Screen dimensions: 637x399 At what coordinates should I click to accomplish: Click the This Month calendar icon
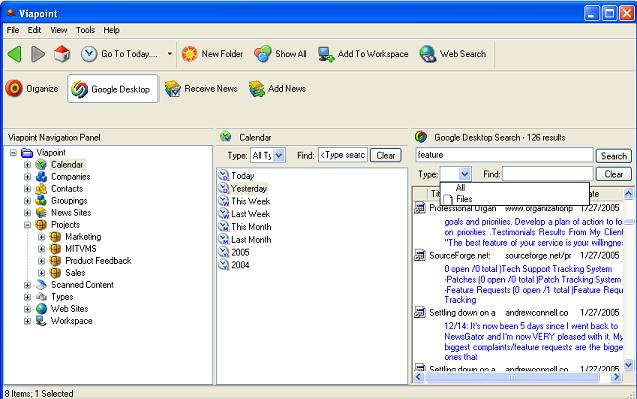(x=224, y=227)
